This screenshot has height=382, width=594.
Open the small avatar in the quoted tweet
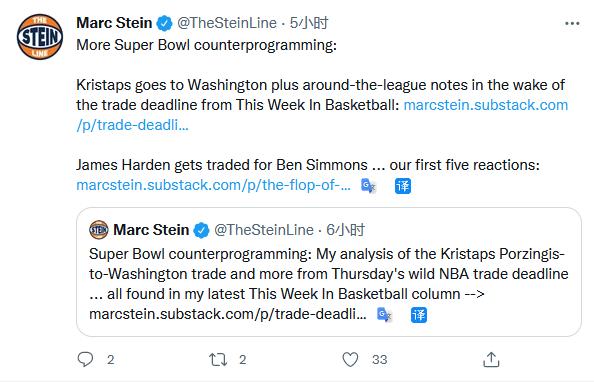(98, 230)
